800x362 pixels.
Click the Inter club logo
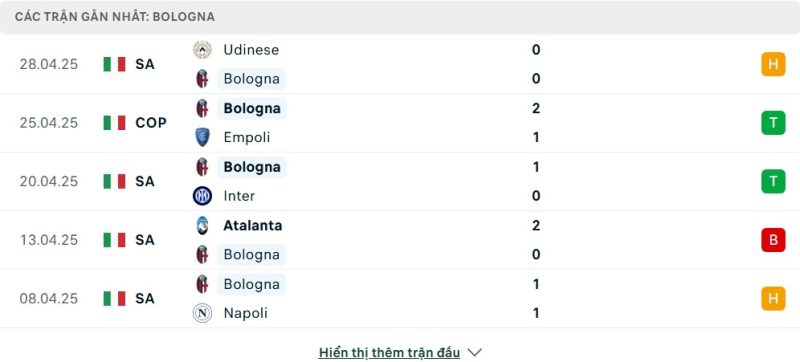coord(202,196)
